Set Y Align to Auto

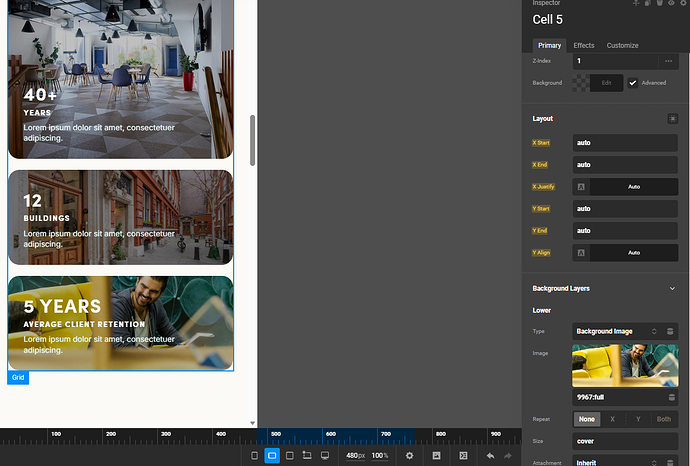[x=634, y=253]
